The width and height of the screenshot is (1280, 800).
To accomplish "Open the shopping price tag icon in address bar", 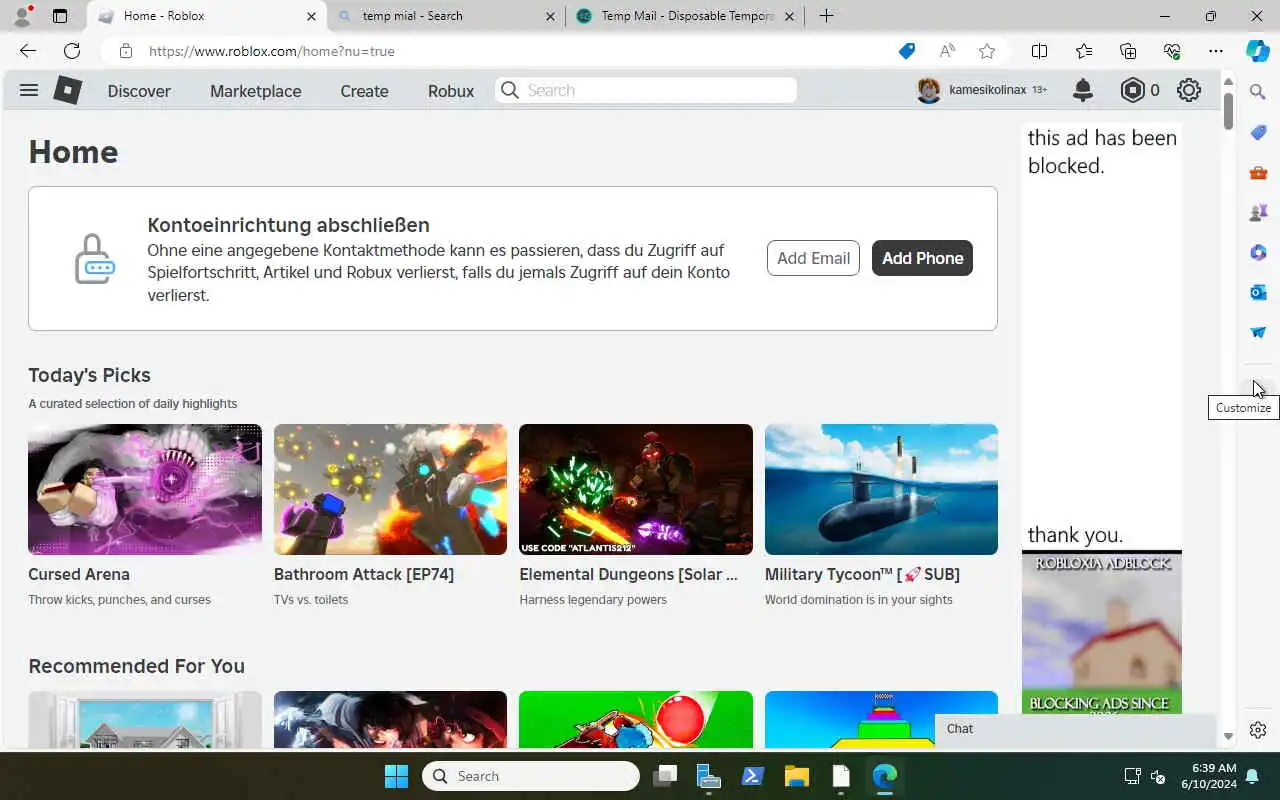I will (907, 51).
